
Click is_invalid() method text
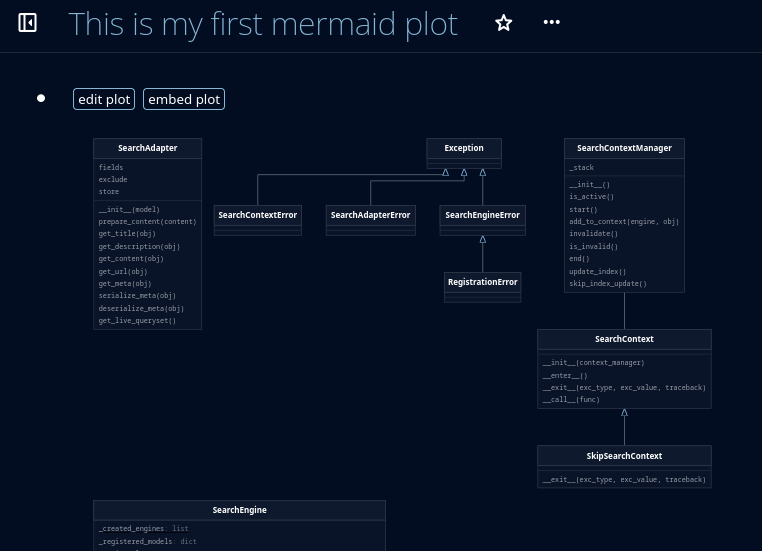(593, 246)
